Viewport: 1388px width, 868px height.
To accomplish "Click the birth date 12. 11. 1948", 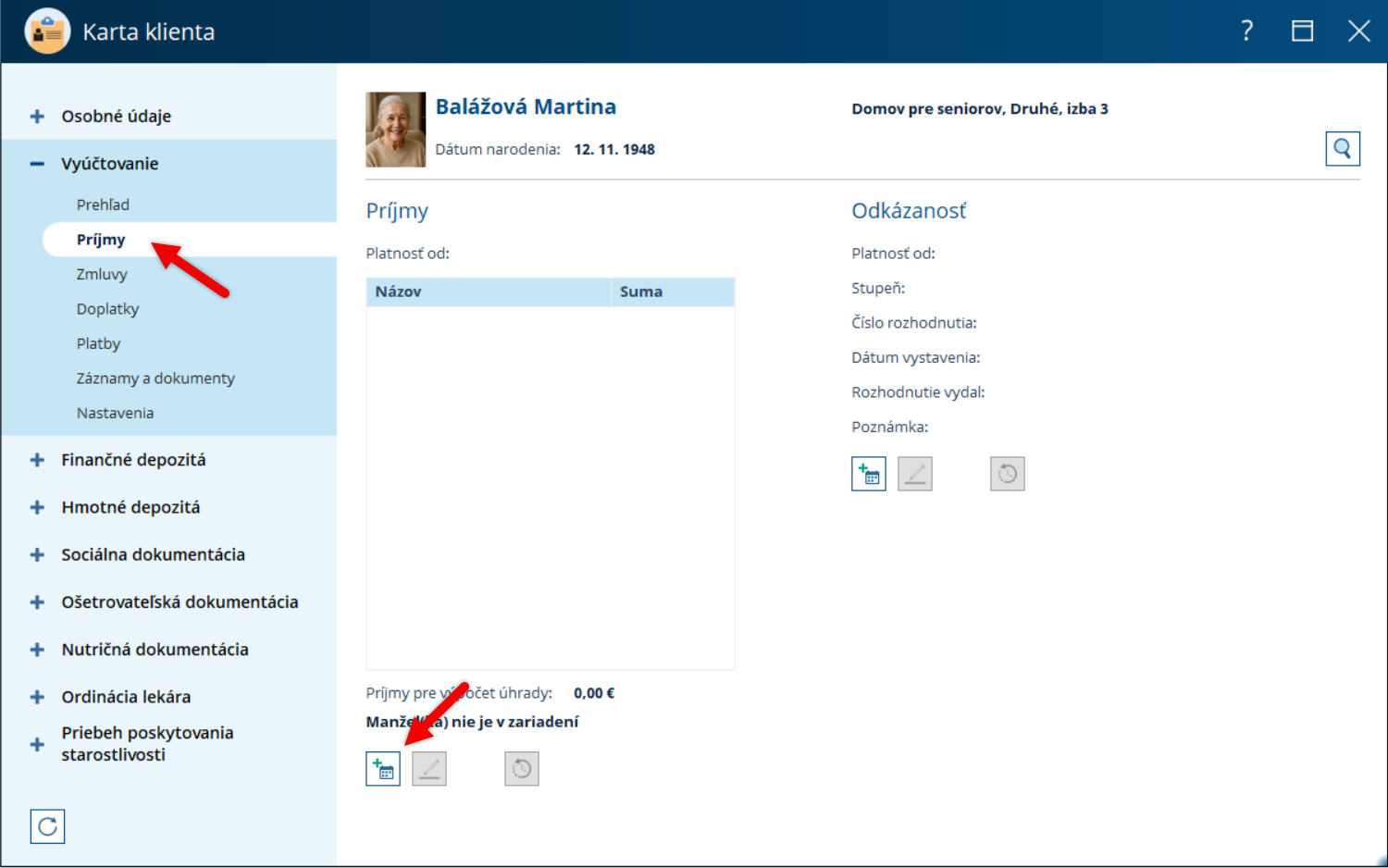I will tap(614, 149).
